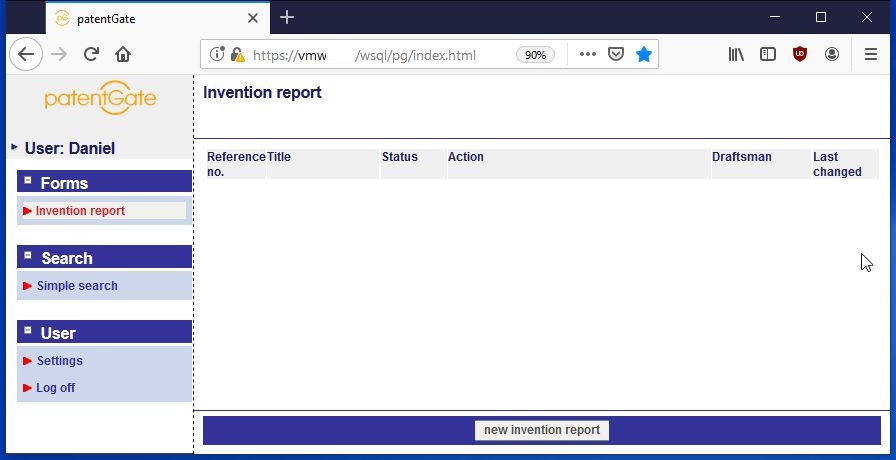Click the blue bookmark star
This screenshot has height=460, width=896.
pos(644,54)
